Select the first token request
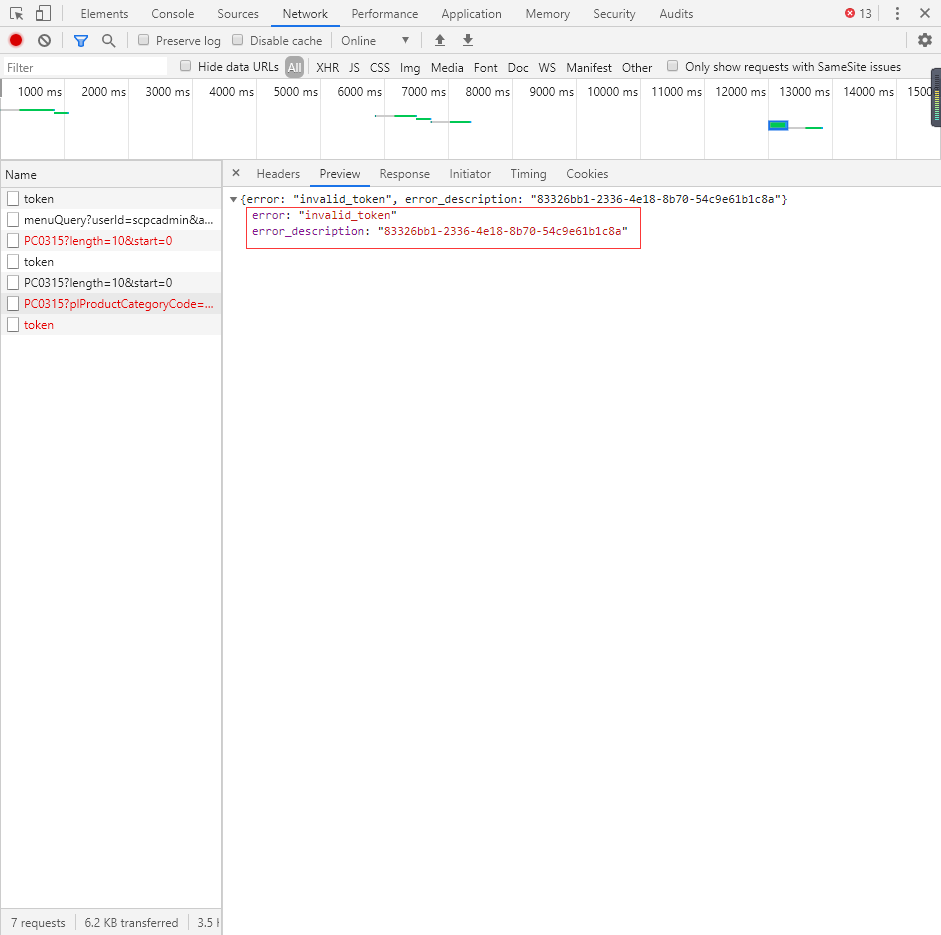941x935 pixels. pyautogui.click(x=111, y=199)
